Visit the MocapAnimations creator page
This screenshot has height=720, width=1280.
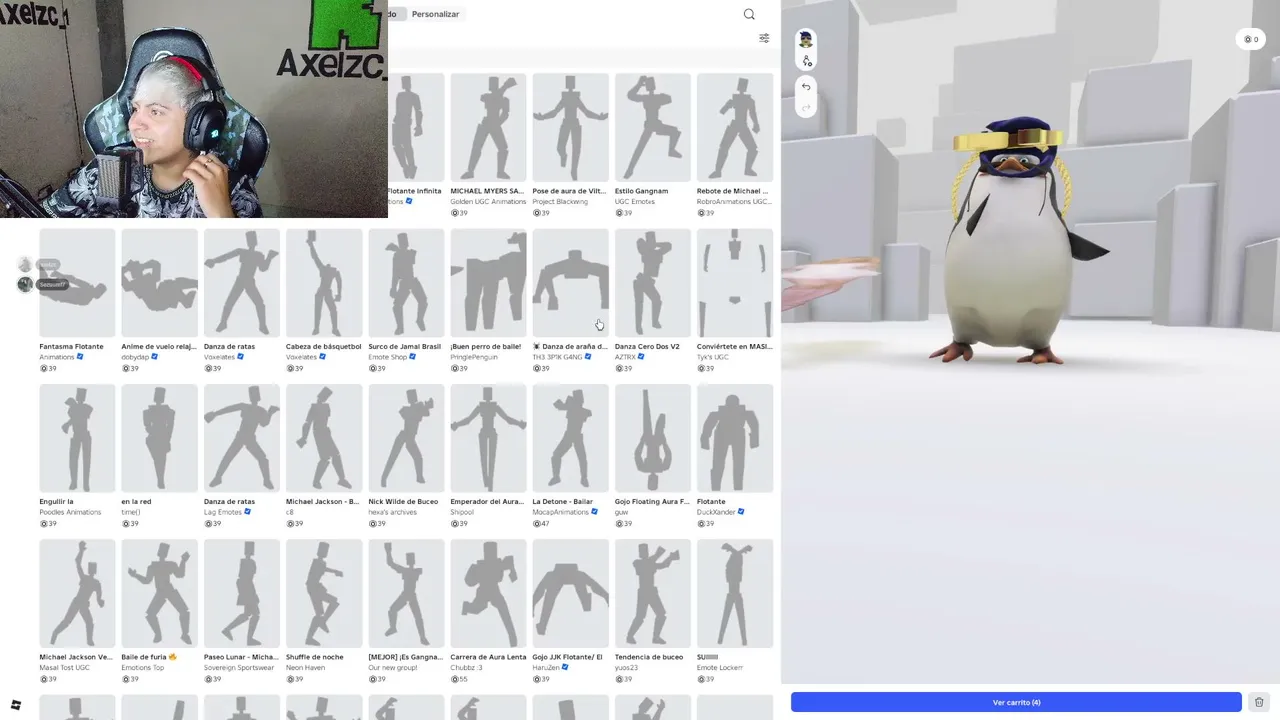coord(560,512)
